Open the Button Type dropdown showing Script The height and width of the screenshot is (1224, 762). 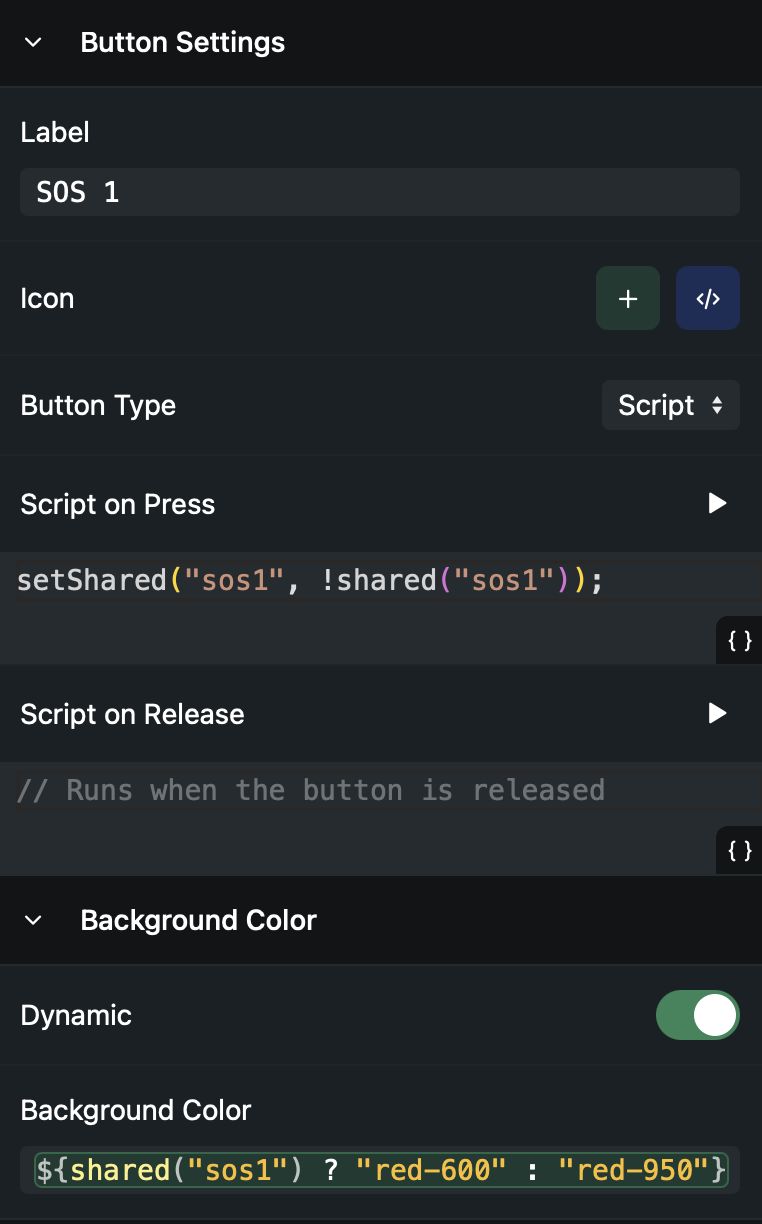click(670, 405)
